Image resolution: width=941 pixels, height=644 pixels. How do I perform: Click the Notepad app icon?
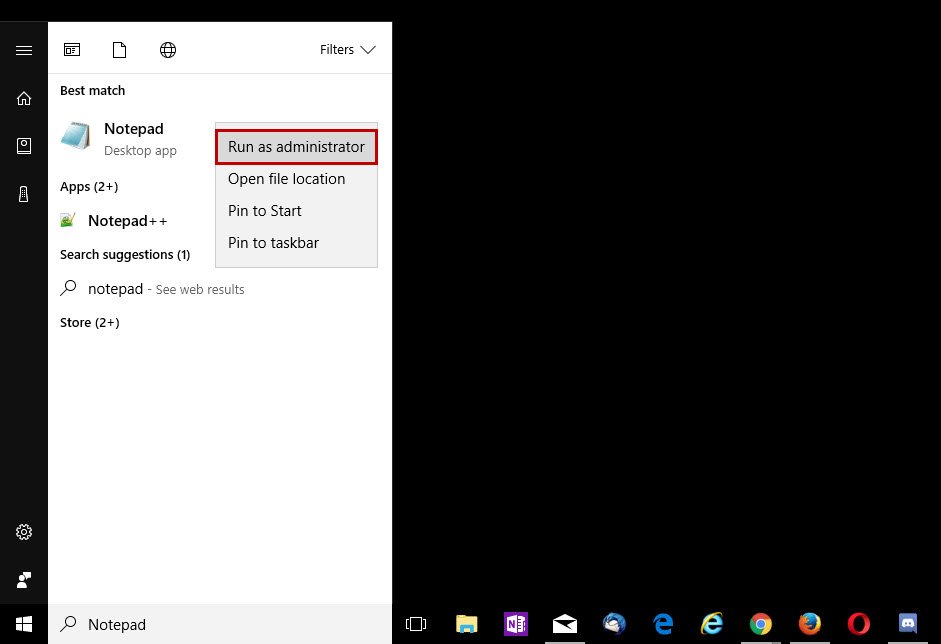(x=76, y=136)
